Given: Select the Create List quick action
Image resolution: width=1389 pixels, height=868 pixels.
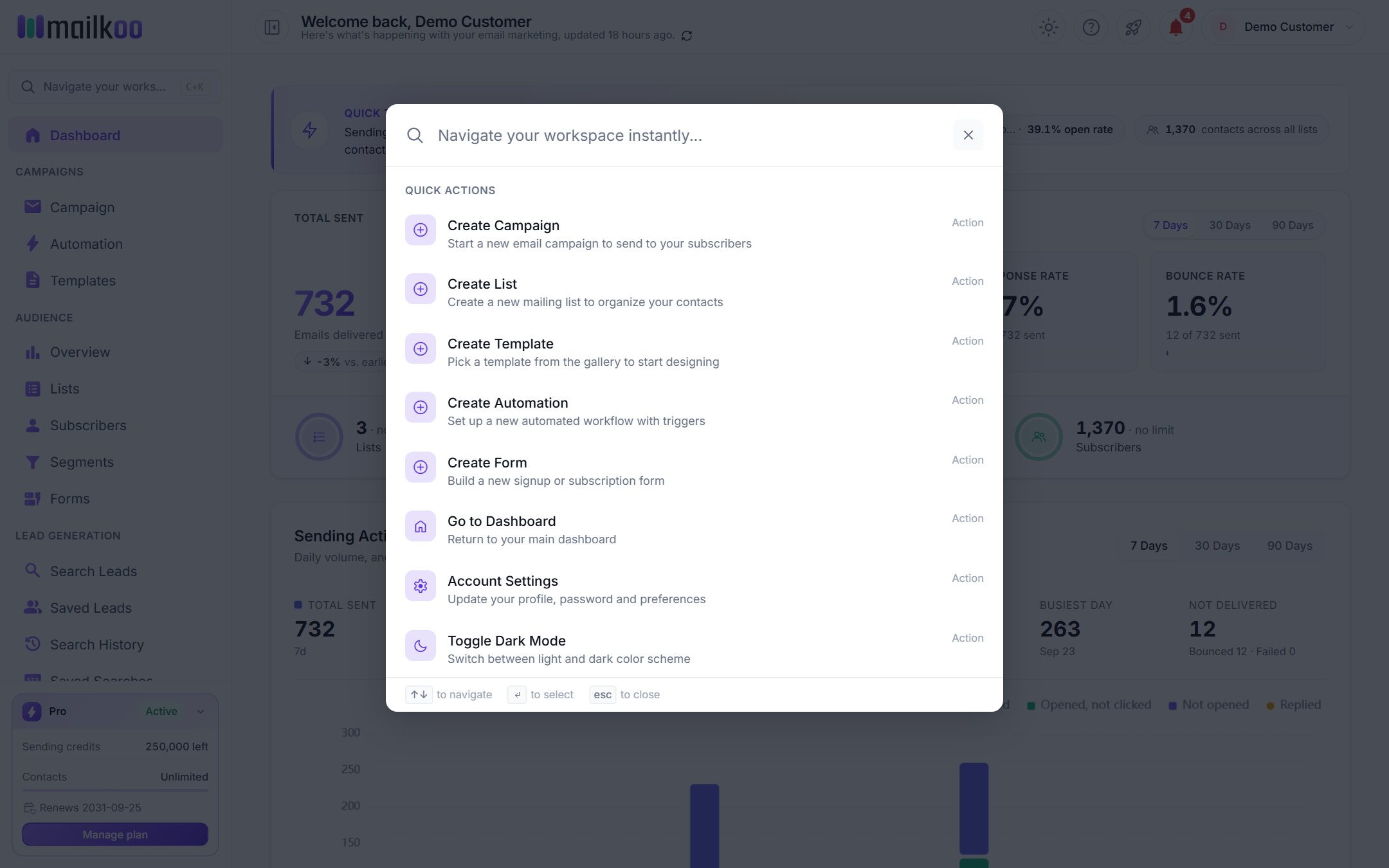Looking at the screenshot, I should point(694,293).
